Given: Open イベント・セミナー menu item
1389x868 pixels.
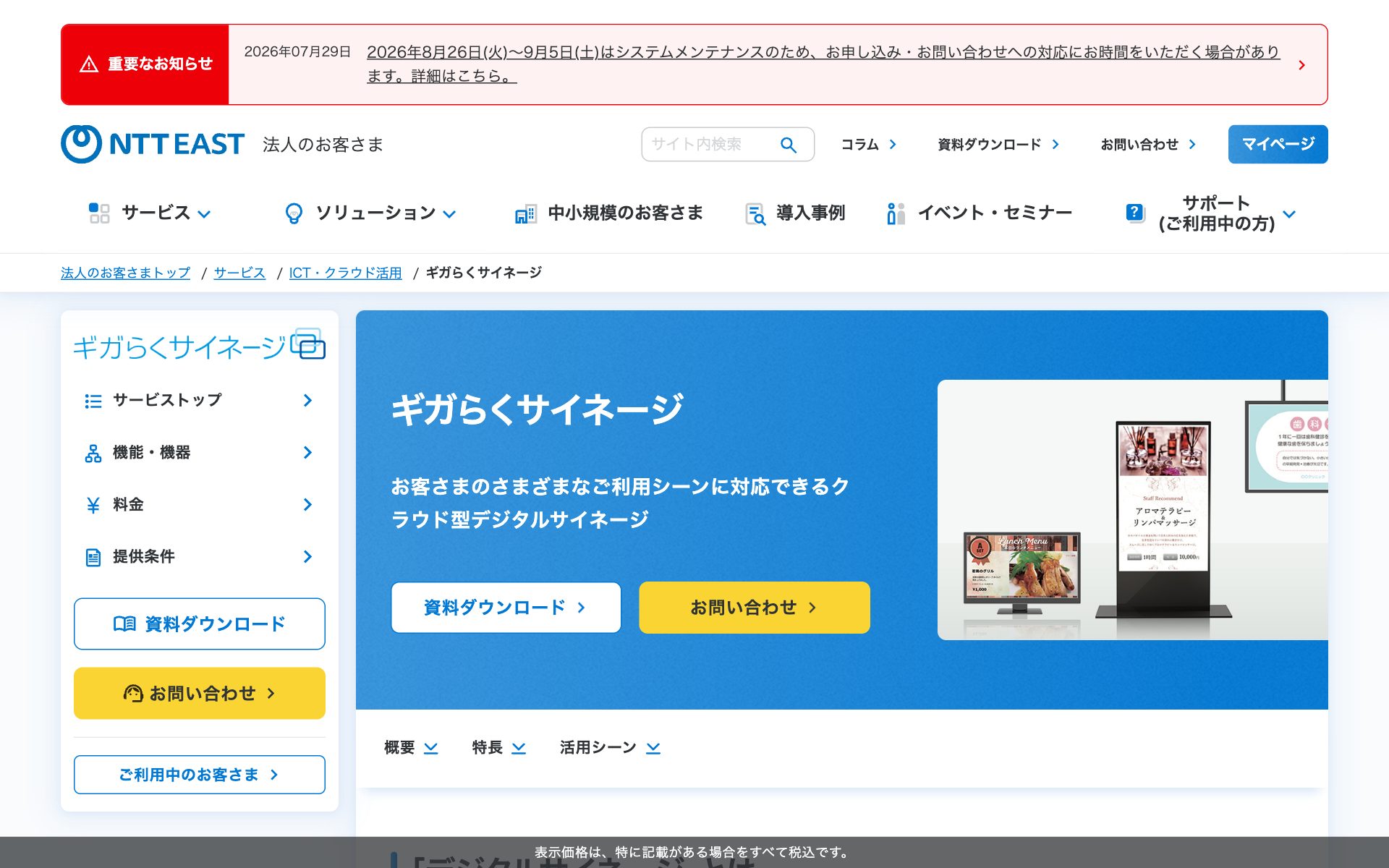Looking at the screenshot, I should pyautogui.click(x=979, y=213).
